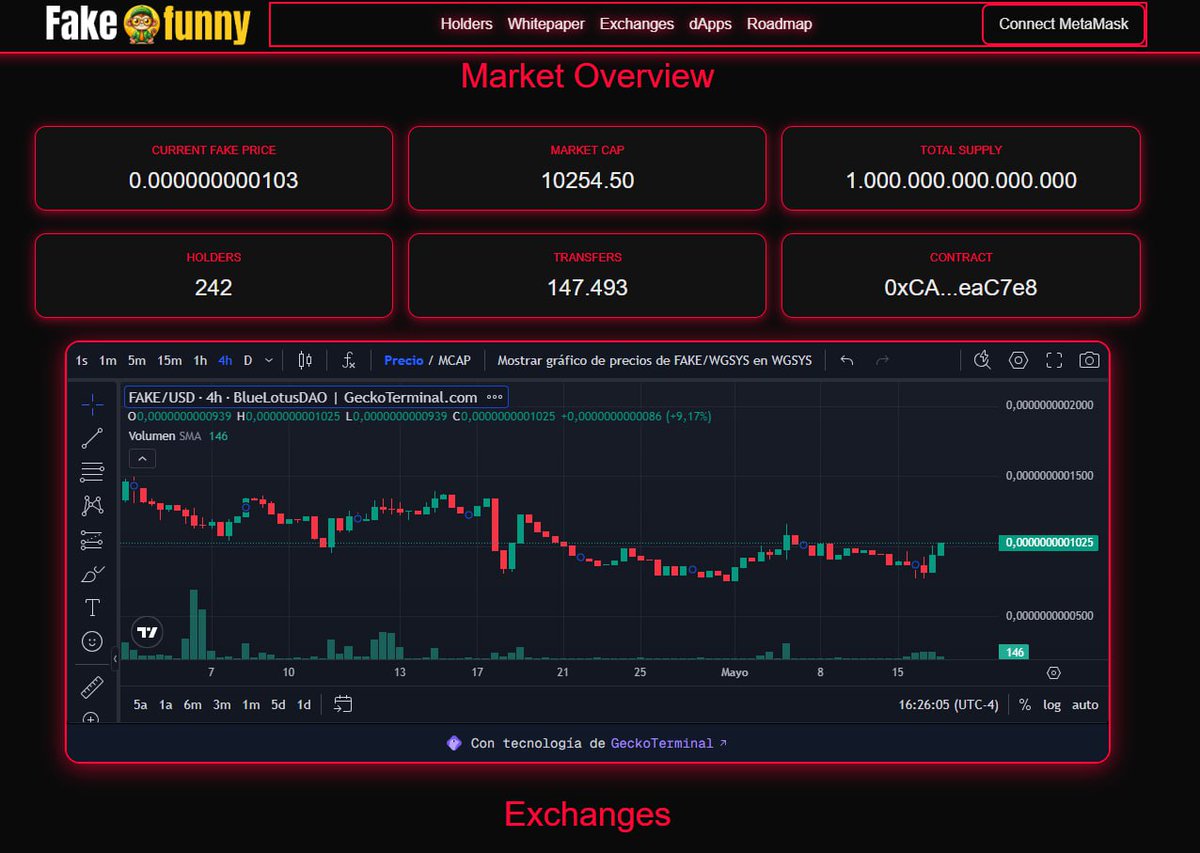1200x853 pixels.
Task: Select the XABCD pattern tool
Action: (92, 506)
